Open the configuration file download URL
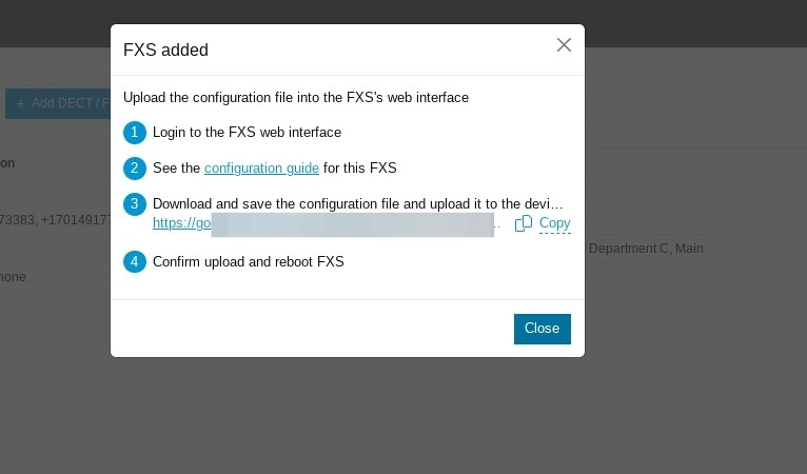This screenshot has height=474, width=807. 182,223
